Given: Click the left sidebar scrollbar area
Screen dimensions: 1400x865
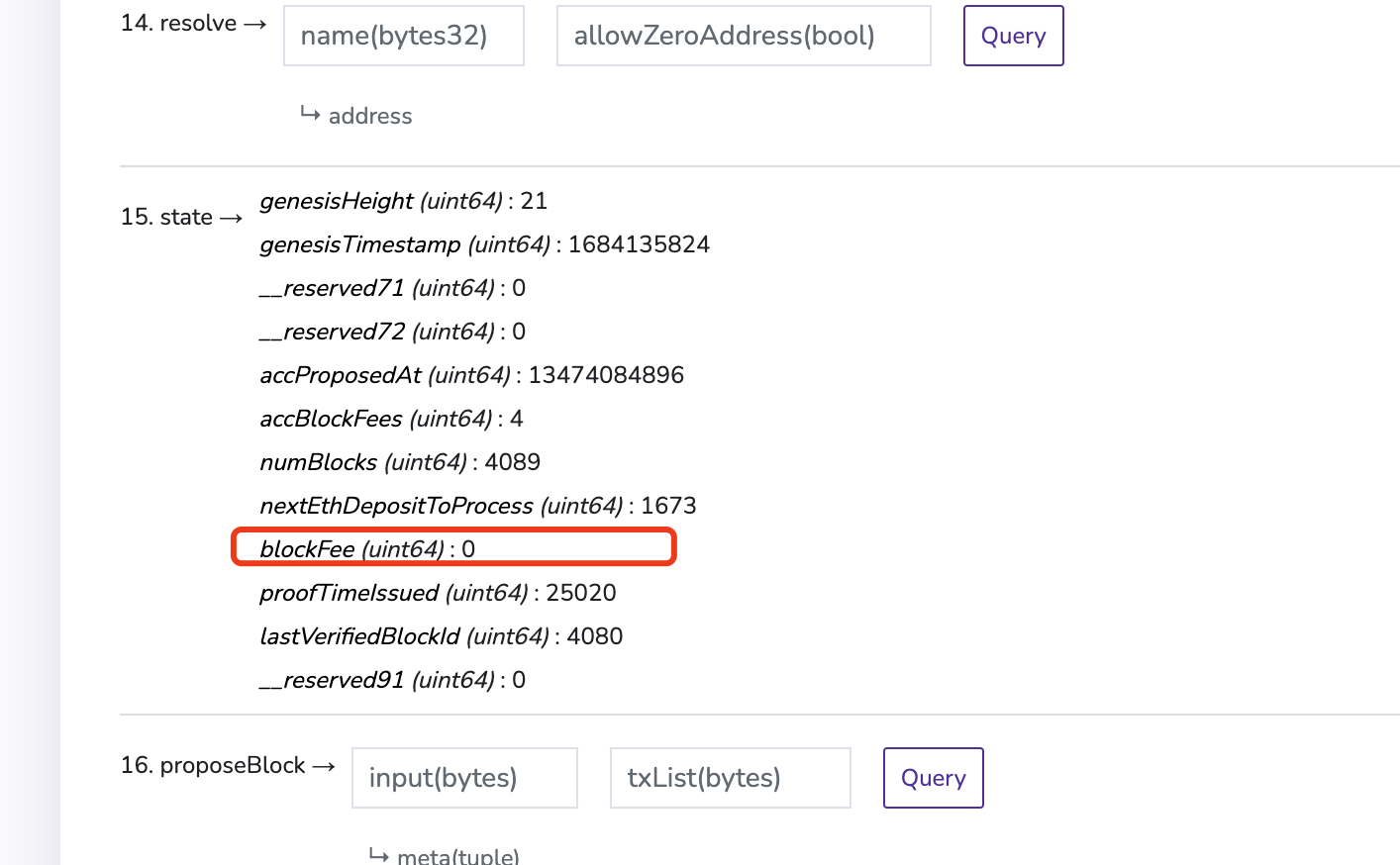Looking at the screenshot, I should coord(30,432).
